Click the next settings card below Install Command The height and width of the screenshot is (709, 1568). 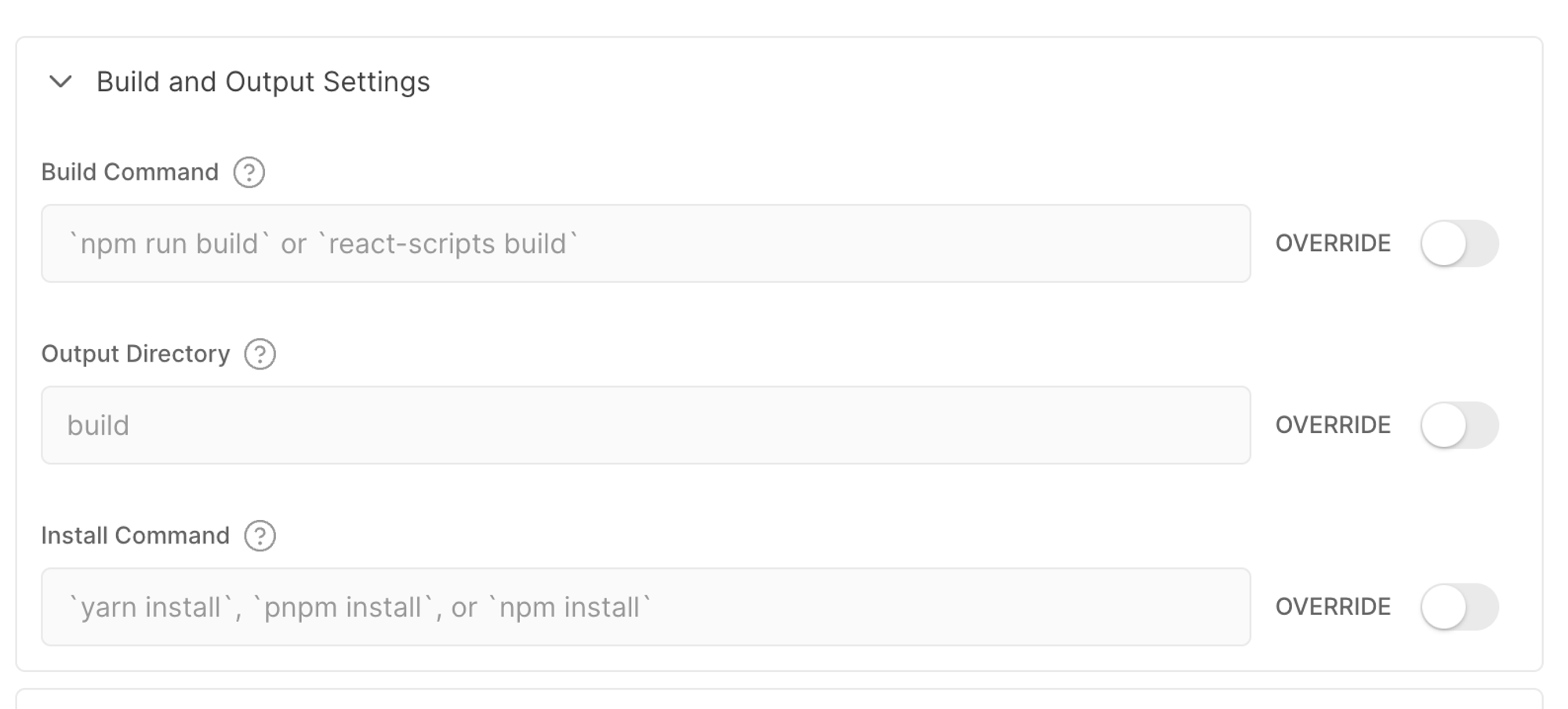pyautogui.click(x=779, y=700)
